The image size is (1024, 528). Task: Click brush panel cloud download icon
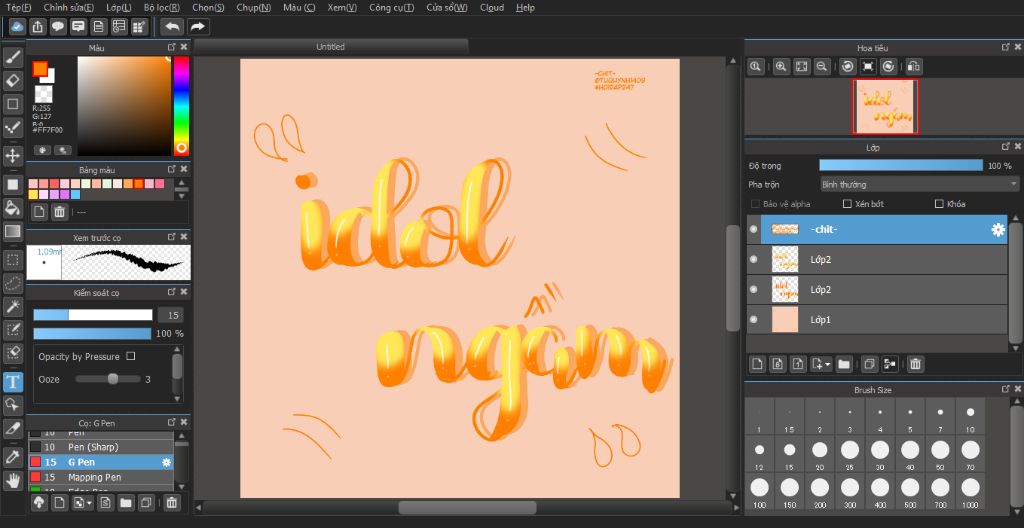point(39,503)
